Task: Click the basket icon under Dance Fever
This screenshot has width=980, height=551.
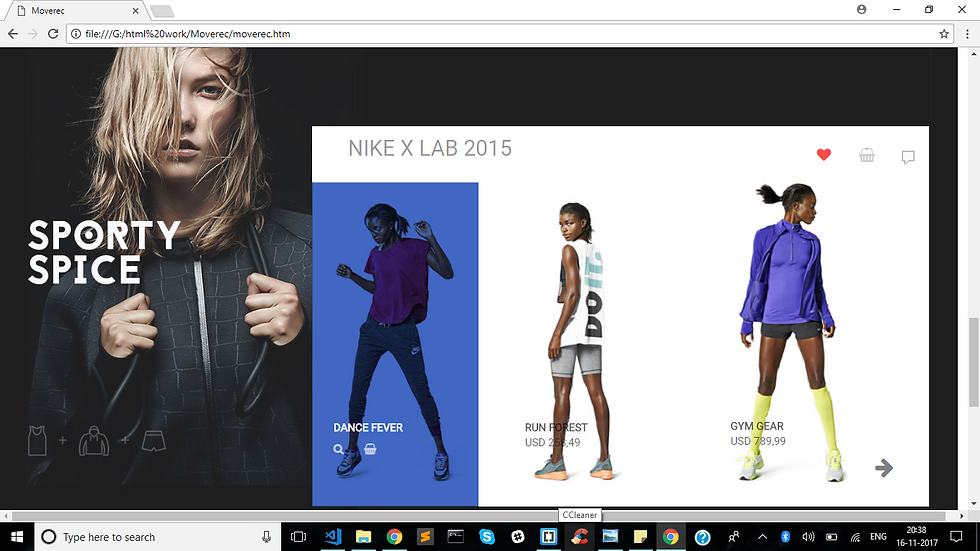Action: click(370, 449)
